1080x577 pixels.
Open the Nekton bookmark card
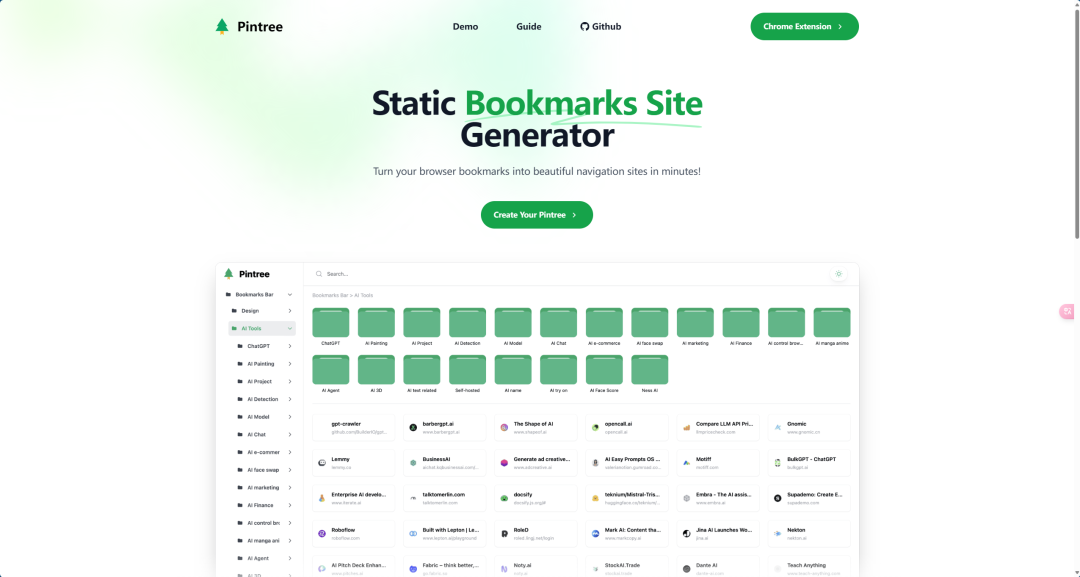pyautogui.click(x=809, y=534)
